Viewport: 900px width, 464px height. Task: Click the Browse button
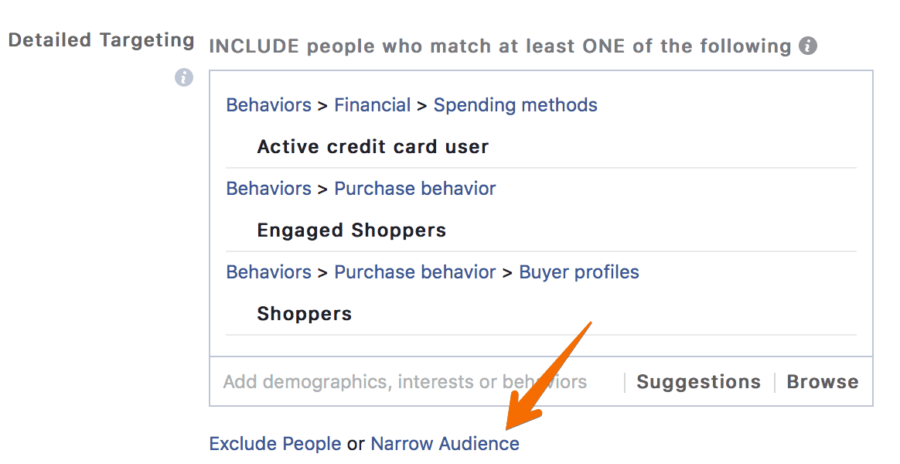(x=823, y=382)
